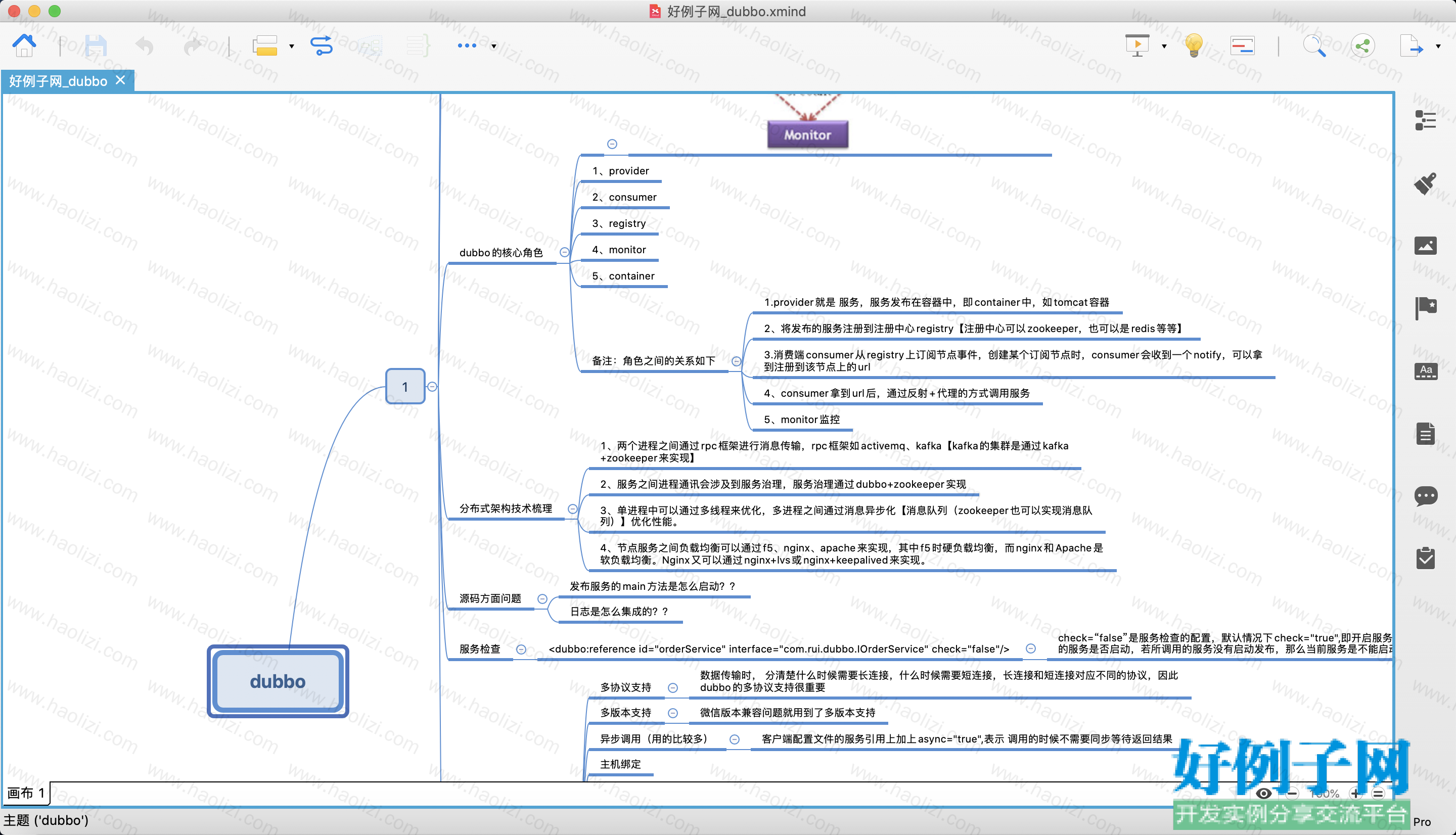Add a summary using the faded bracket icon
Image resolution: width=1456 pixels, height=835 pixels.
[x=418, y=45]
